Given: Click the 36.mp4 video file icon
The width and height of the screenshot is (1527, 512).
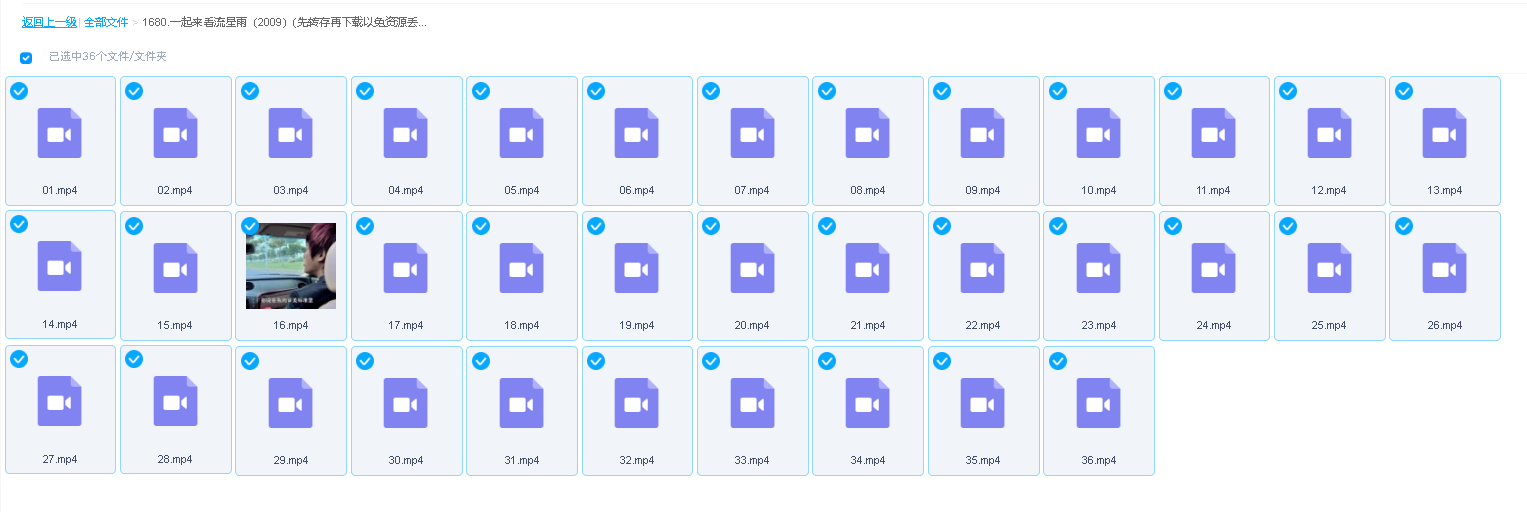Looking at the screenshot, I should click(1098, 403).
